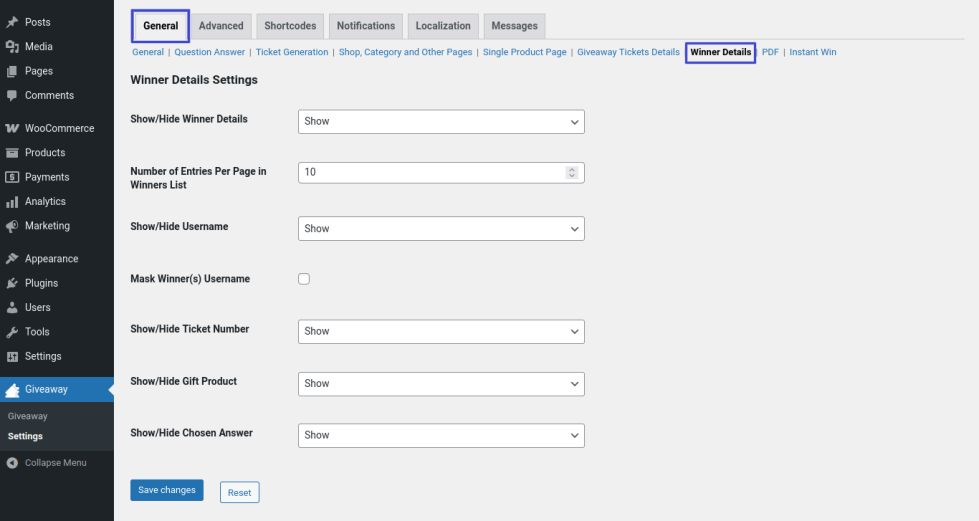This screenshot has width=979, height=521.
Task: Go to the Instant Win section link
Action: click(812, 52)
